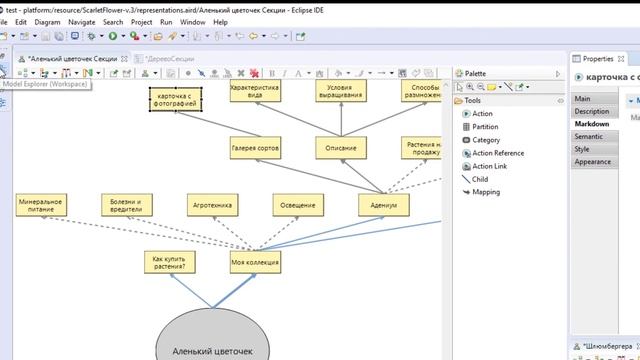640x360 pixels.
Task: Open the Window menu
Action: coord(193,22)
